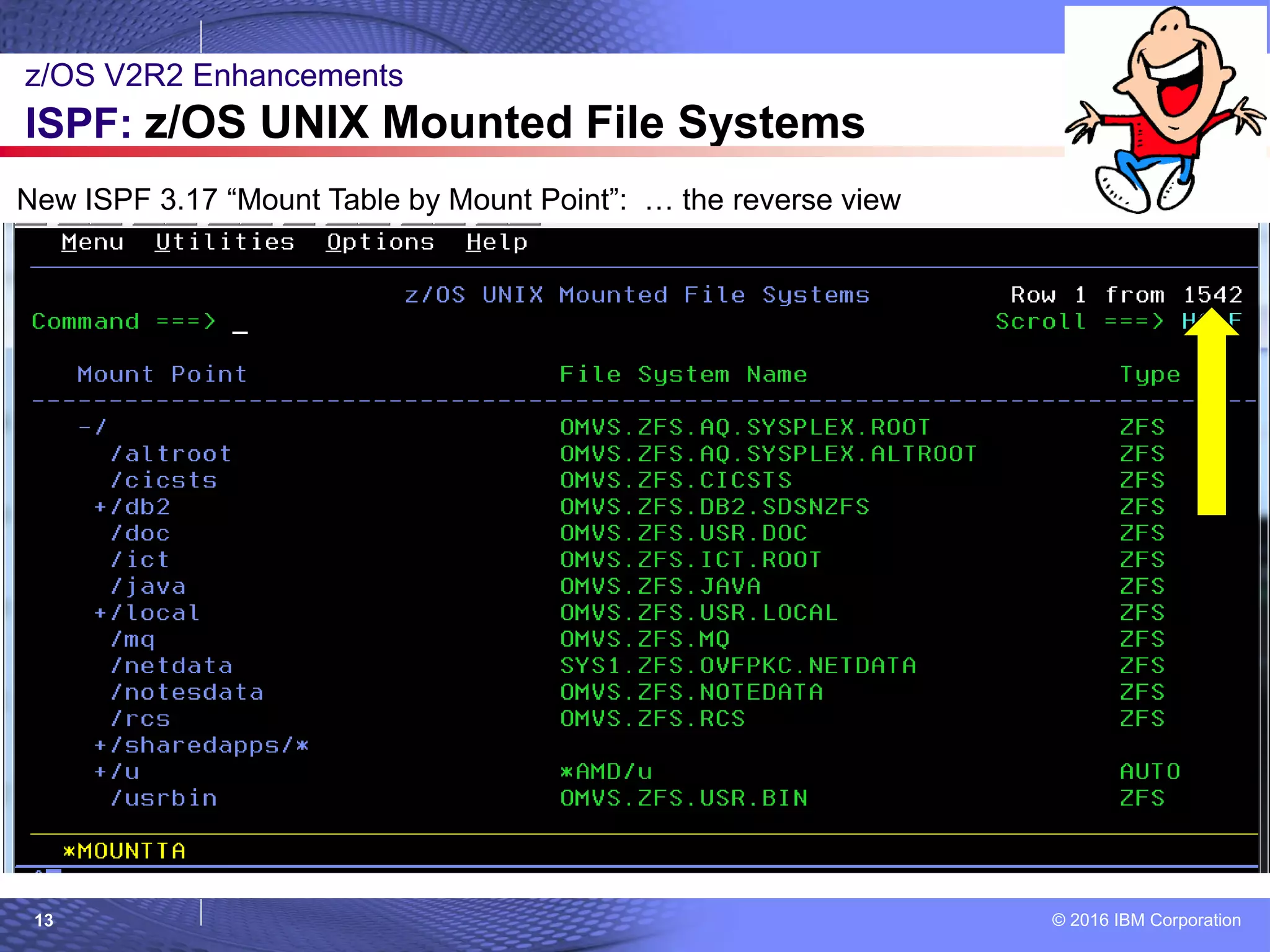
Task: Click SYS1.ZFS.OVFPKC.NETDATA file system name
Action: click(x=738, y=666)
